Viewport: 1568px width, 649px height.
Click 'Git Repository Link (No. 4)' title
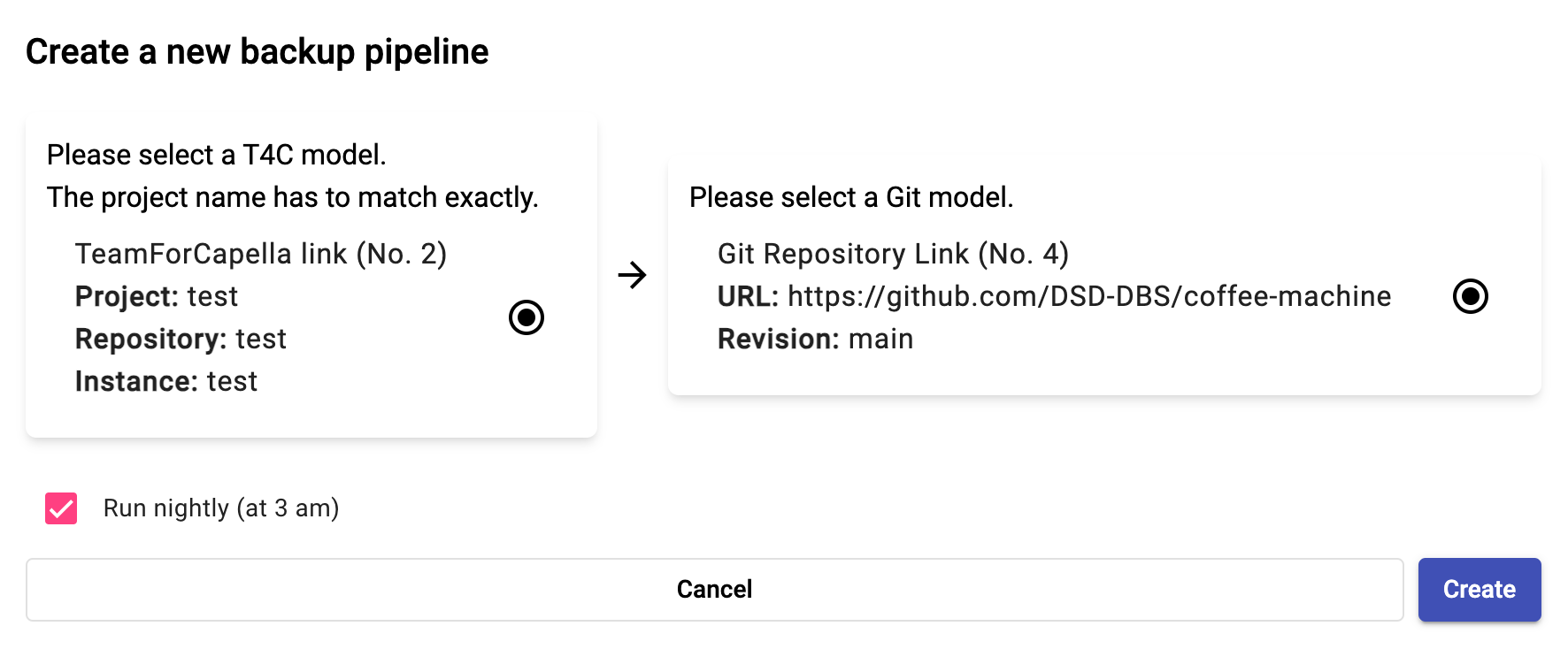893,254
